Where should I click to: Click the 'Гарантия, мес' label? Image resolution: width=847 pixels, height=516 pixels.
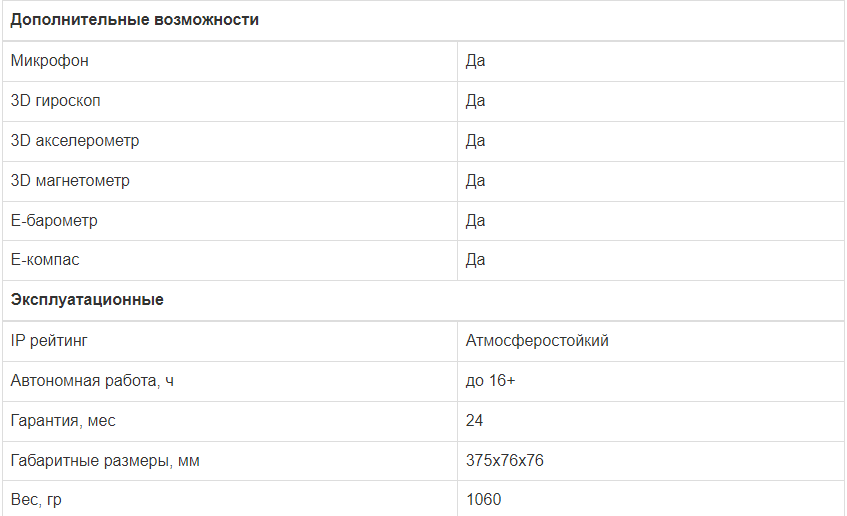63,421
